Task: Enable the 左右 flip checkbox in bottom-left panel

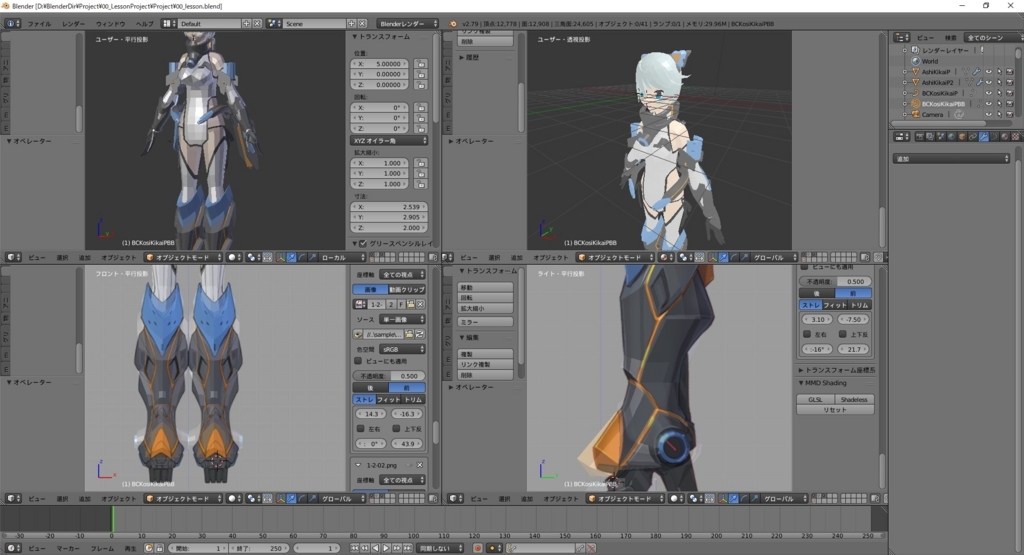Action: 360,428
